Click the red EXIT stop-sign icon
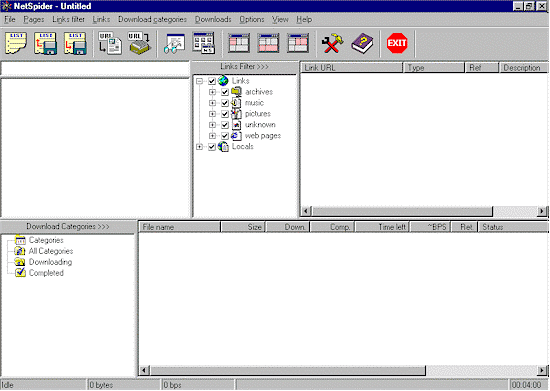The image size is (550, 391). coord(397,43)
